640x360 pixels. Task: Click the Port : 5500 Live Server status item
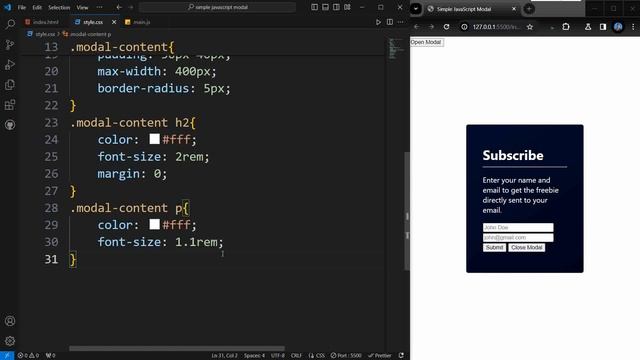(x=346, y=356)
